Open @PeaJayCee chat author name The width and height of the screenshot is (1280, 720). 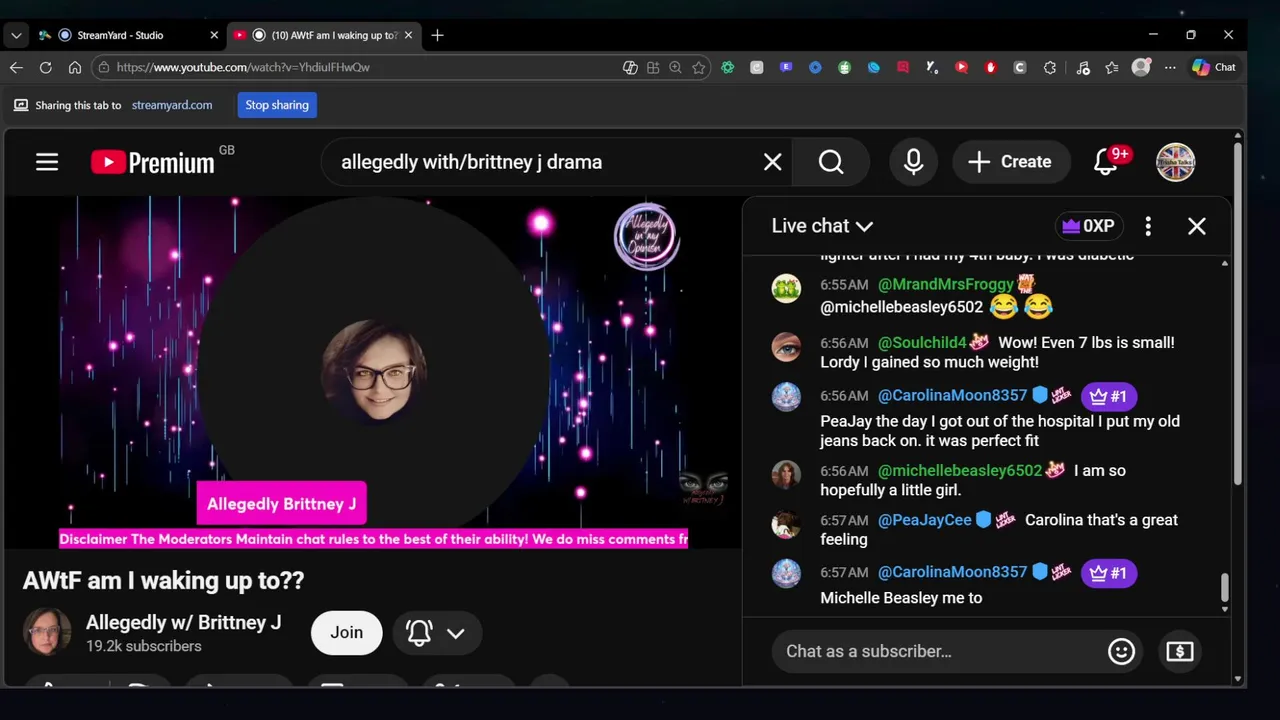[x=925, y=520]
